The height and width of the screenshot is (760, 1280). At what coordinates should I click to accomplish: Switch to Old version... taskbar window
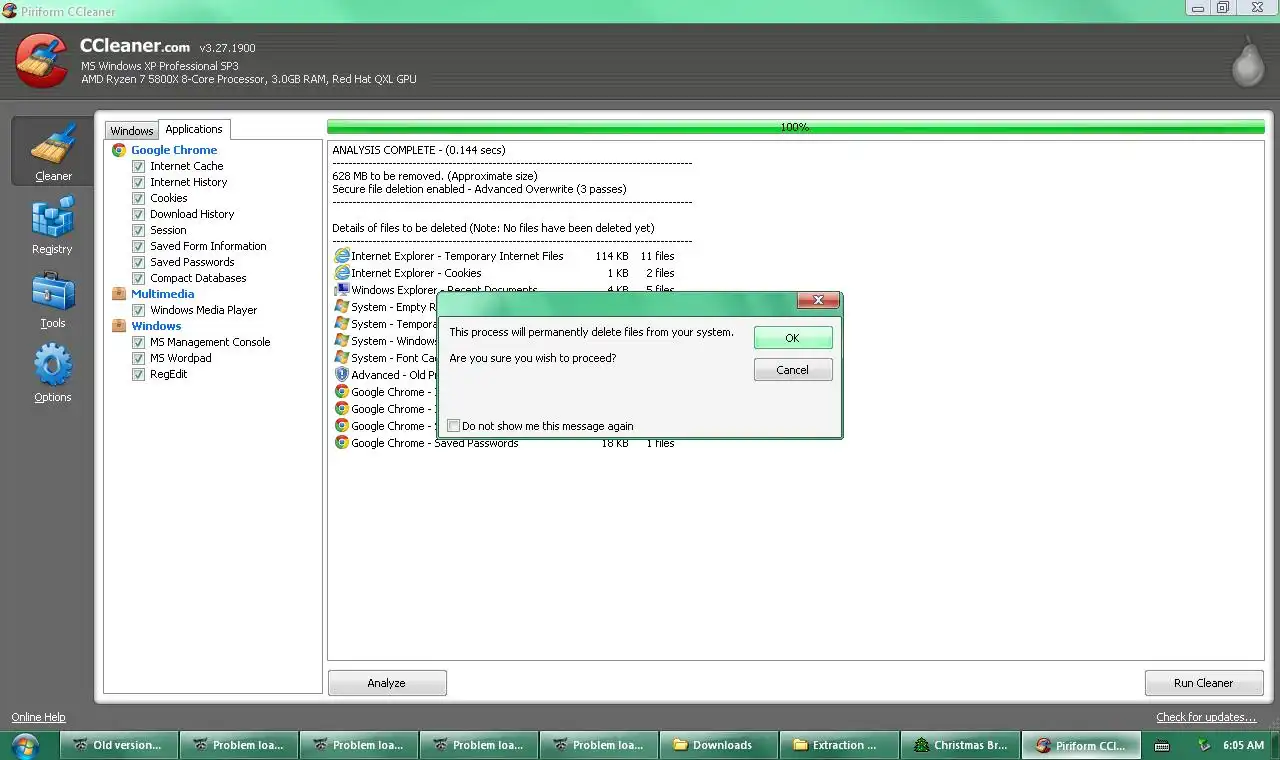[x=119, y=745]
